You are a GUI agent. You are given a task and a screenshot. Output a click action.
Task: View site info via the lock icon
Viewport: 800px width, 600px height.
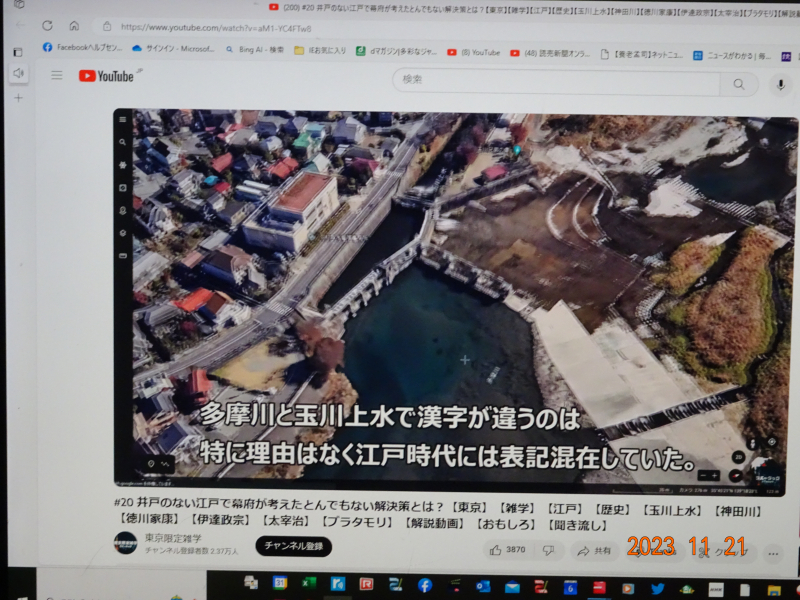(107, 27)
